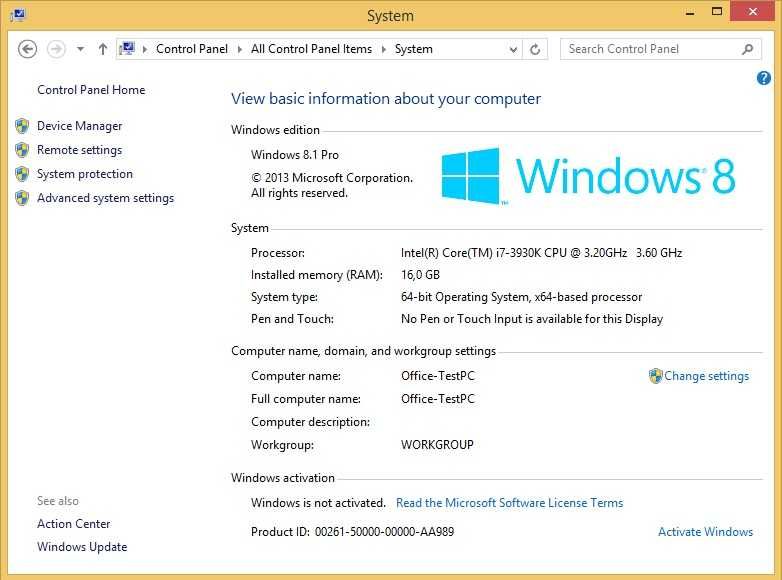Click Office-TestPC next to Computer name

437,376
